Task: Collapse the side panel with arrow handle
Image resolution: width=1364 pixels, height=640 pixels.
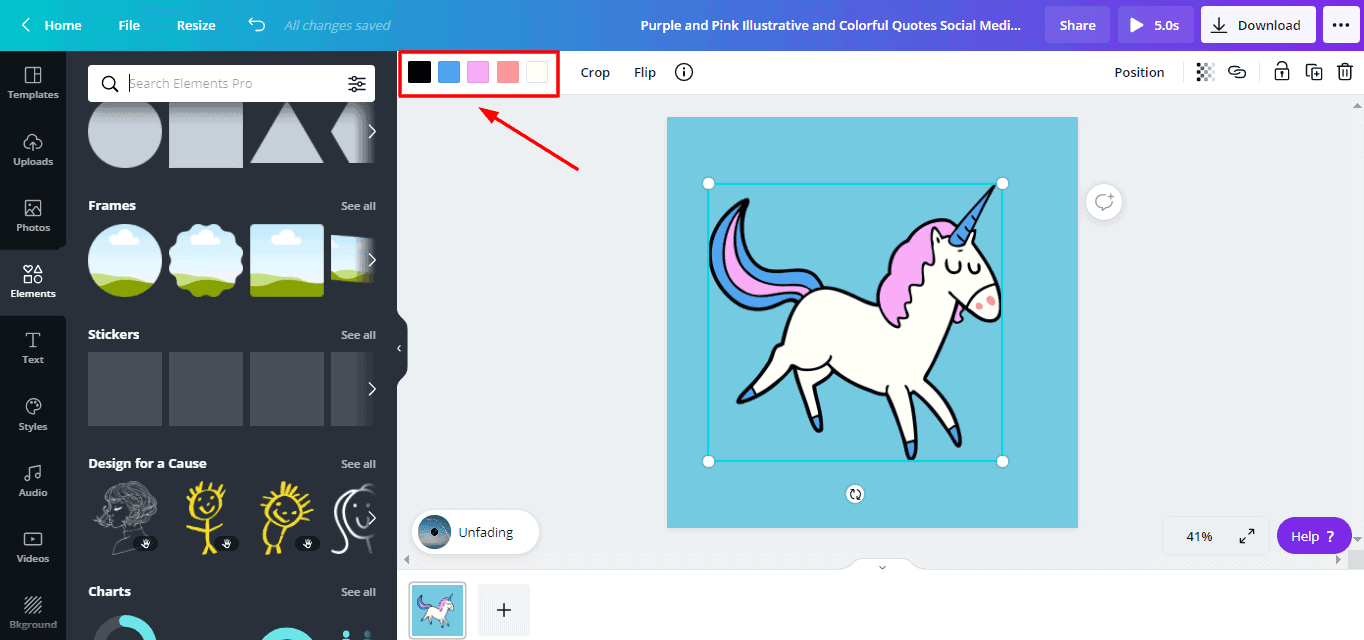Action: click(399, 348)
